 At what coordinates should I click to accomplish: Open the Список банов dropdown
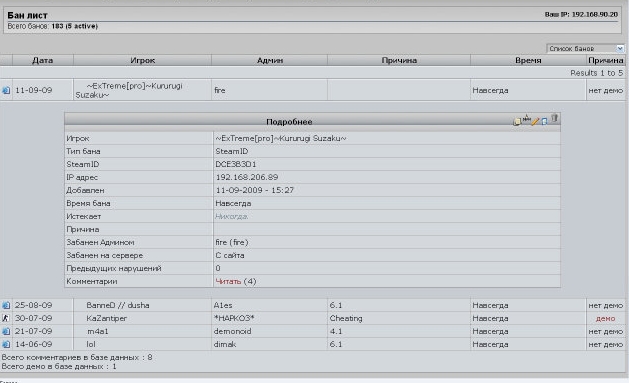coord(586,49)
